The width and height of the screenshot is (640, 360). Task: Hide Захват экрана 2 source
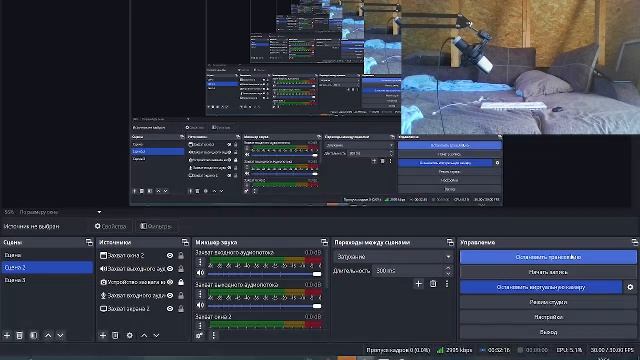pos(170,309)
